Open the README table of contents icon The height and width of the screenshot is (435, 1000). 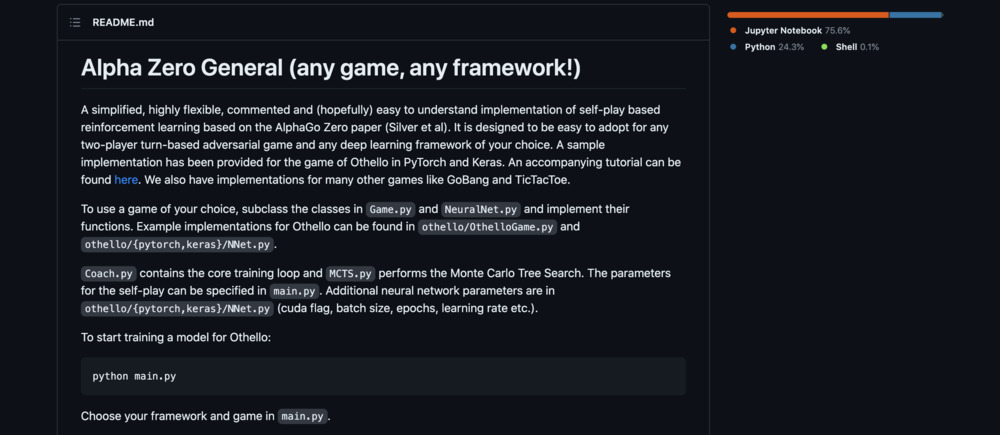click(x=75, y=22)
